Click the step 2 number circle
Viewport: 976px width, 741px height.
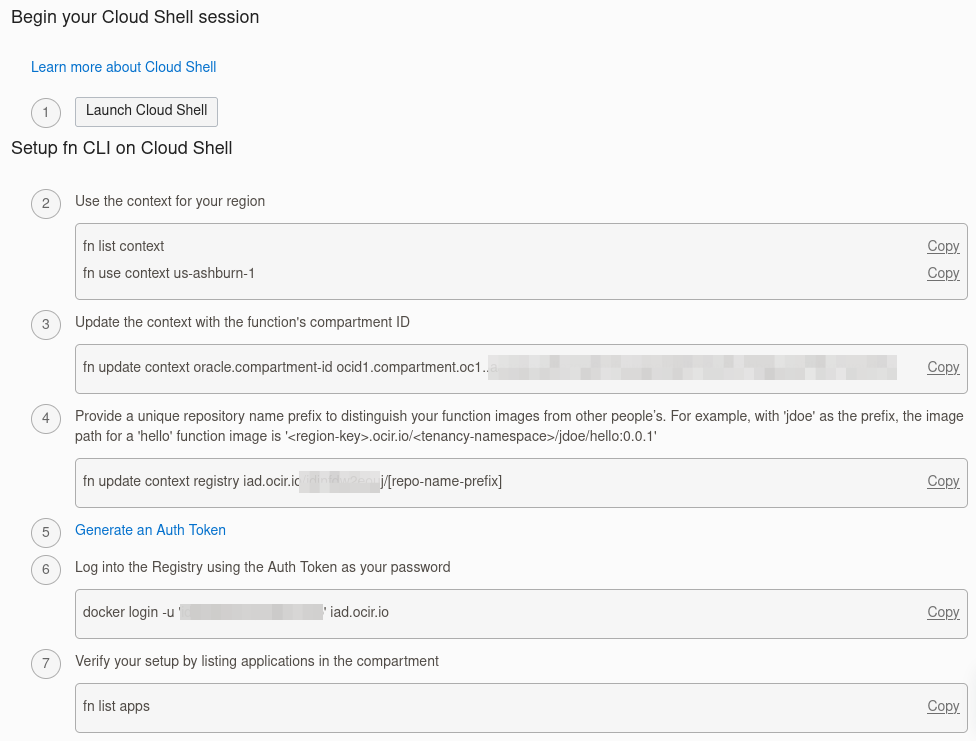point(46,204)
